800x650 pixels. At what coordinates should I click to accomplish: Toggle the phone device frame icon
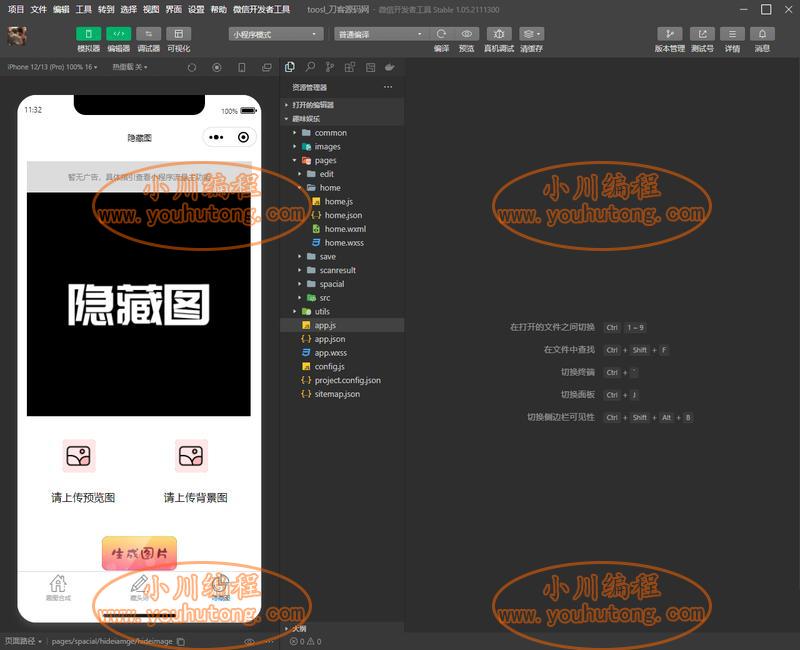(242, 67)
